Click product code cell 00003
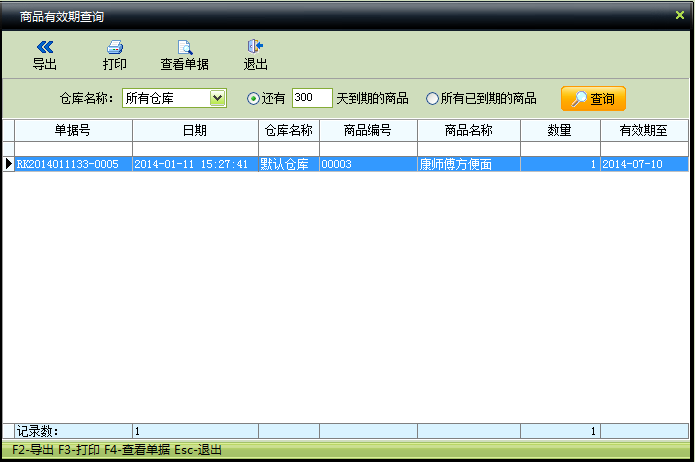Image resolution: width=695 pixels, height=462 pixels. pos(368,164)
